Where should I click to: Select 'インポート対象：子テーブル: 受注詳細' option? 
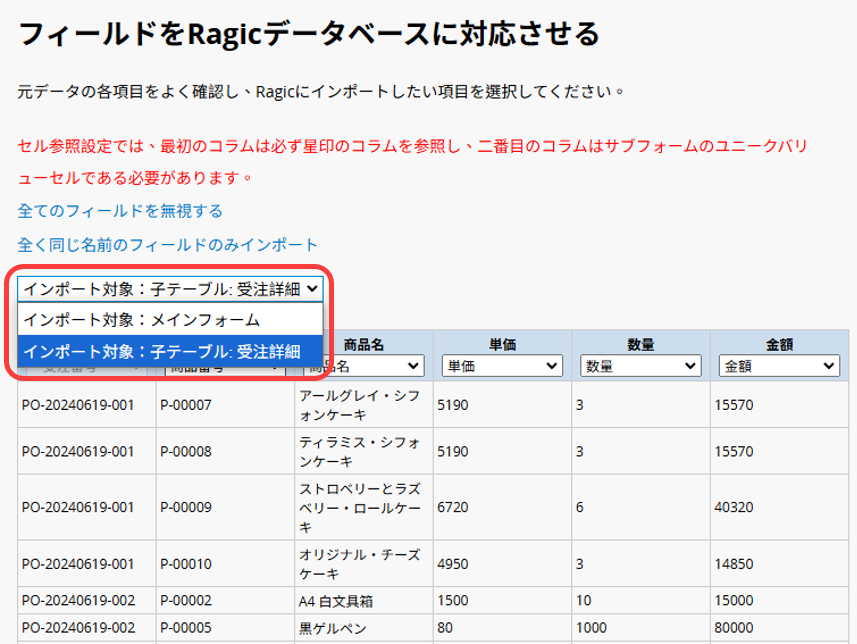tap(170, 351)
